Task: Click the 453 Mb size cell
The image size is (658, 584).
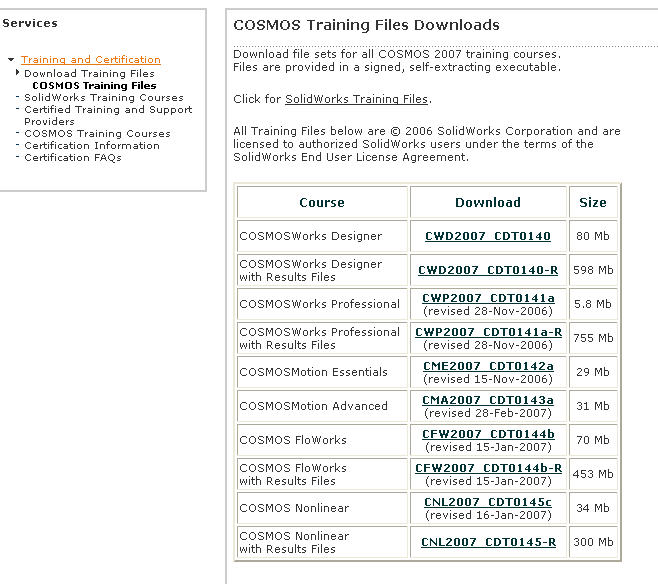Action: point(593,474)
